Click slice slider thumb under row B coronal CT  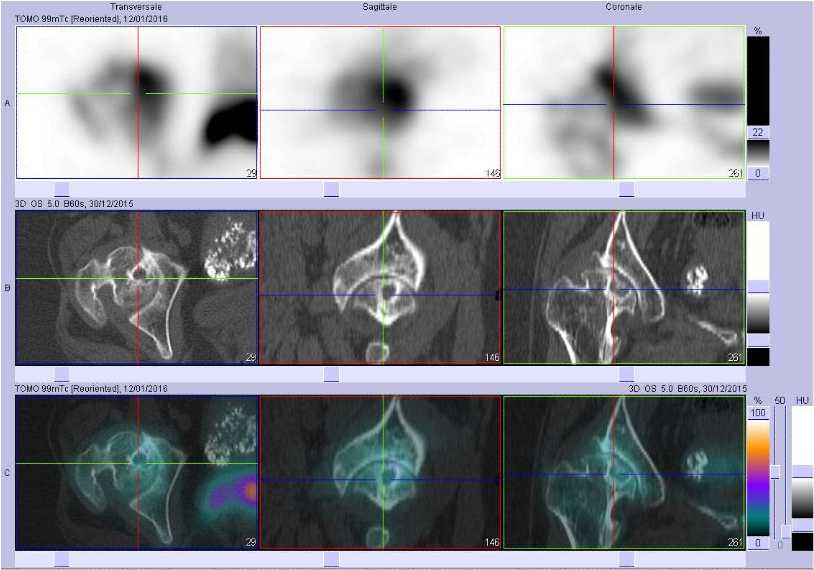point(627,374)
